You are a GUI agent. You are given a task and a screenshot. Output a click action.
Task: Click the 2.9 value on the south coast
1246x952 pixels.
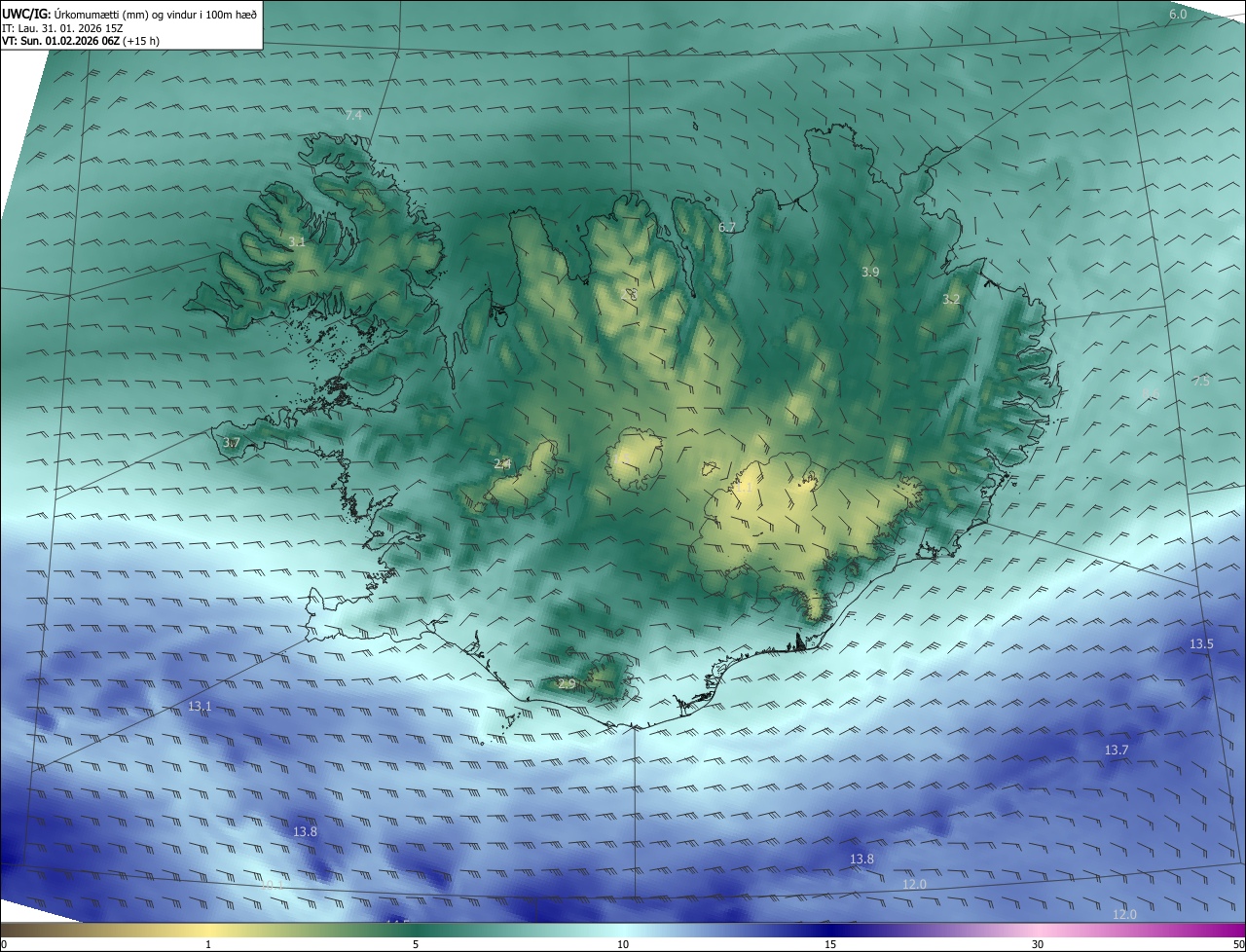click(x=567, y=684)
